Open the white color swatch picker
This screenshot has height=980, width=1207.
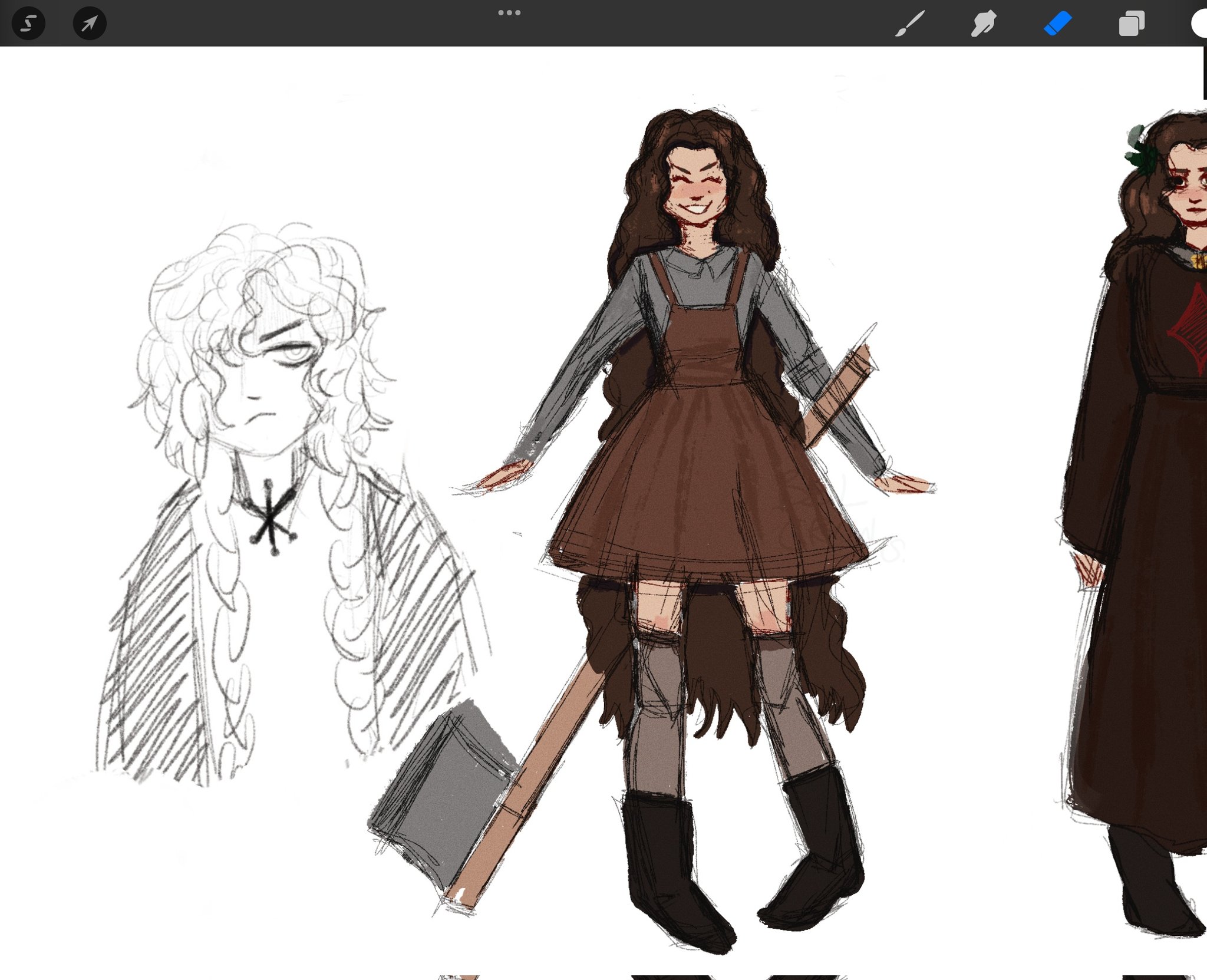[1200, 24]
